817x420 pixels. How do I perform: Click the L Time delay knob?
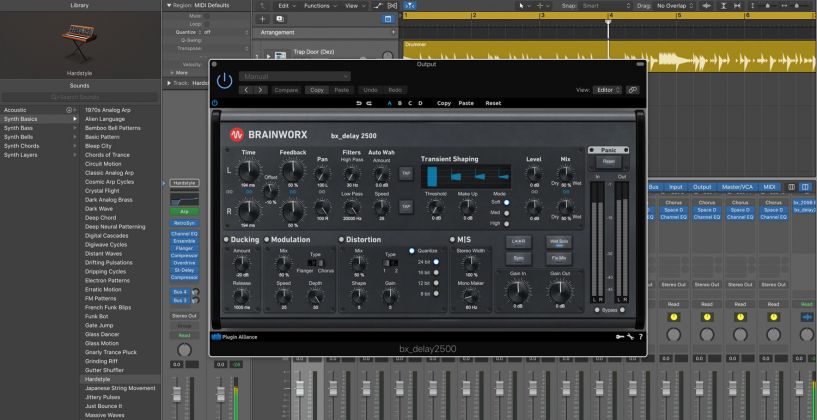[249, 171]
